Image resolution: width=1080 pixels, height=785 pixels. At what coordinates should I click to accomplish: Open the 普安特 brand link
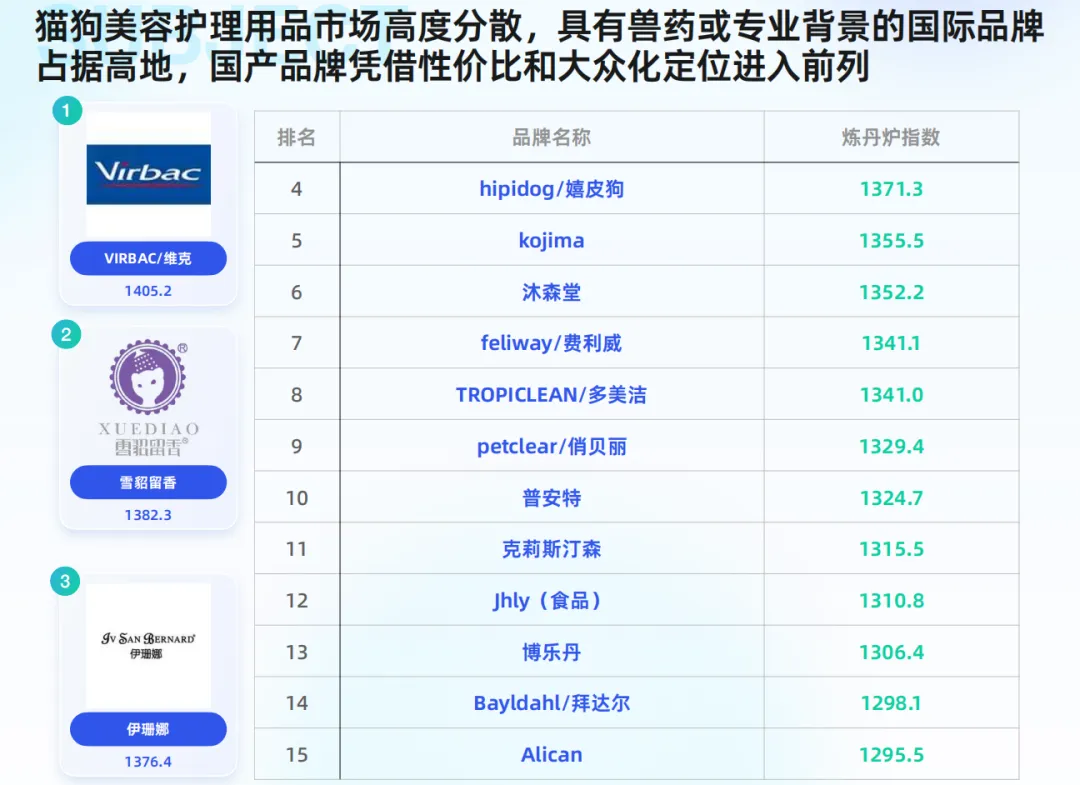(x=551, y=498)
